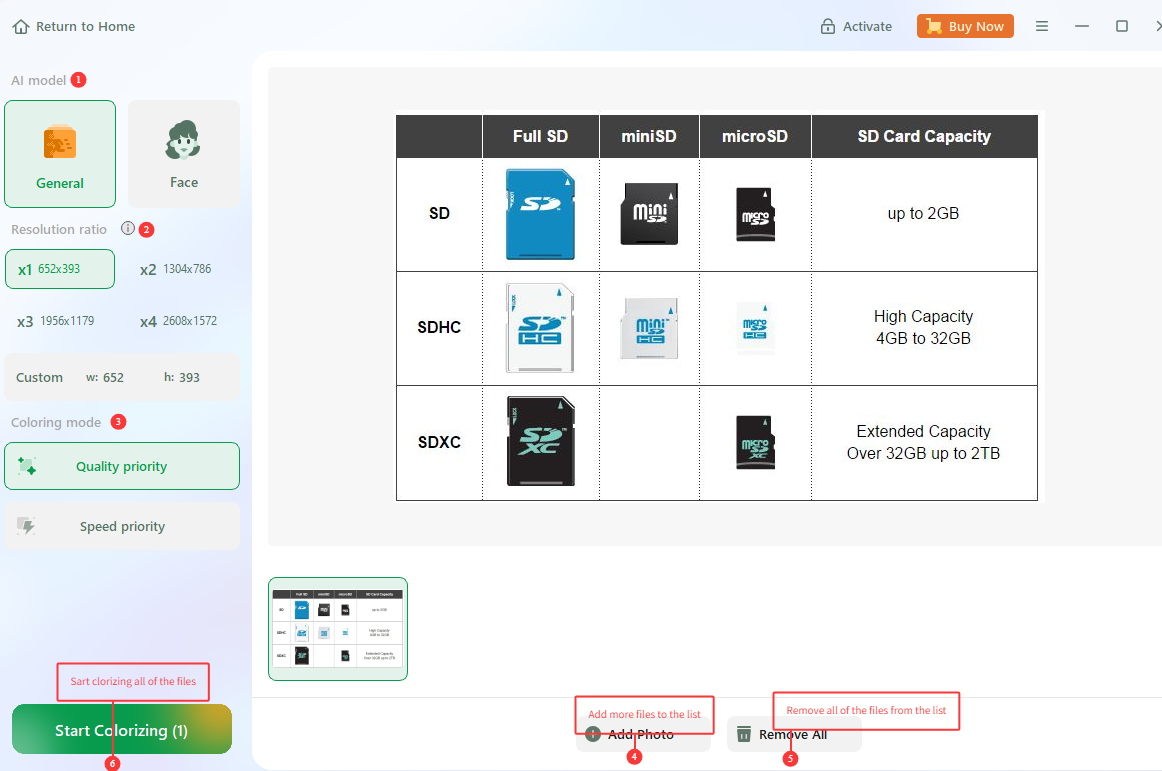Viewport: 1162px width, 771px height.
Task: Click the Resolution ratio info icon
Action: click(x=127, y=228)
